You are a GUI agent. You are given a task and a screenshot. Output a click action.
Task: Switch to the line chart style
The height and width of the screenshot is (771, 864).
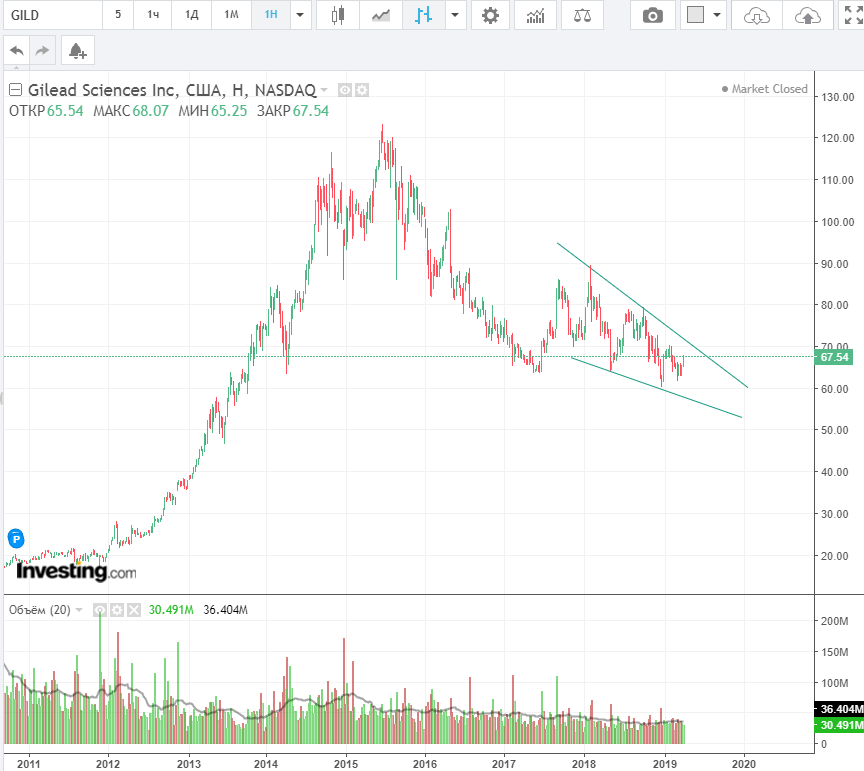(381, 15)
